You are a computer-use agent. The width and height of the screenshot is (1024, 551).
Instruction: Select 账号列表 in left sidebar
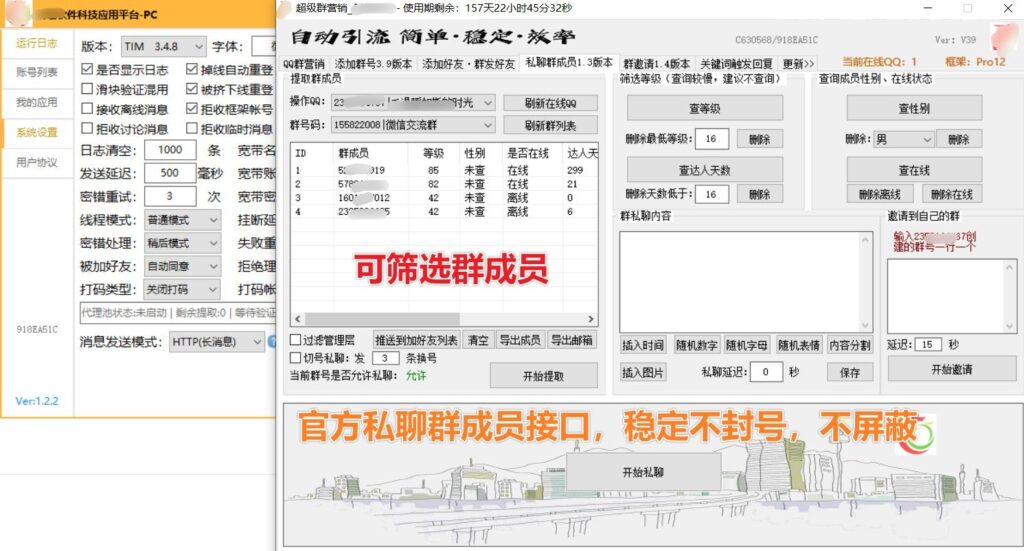[x=37, y=72]
